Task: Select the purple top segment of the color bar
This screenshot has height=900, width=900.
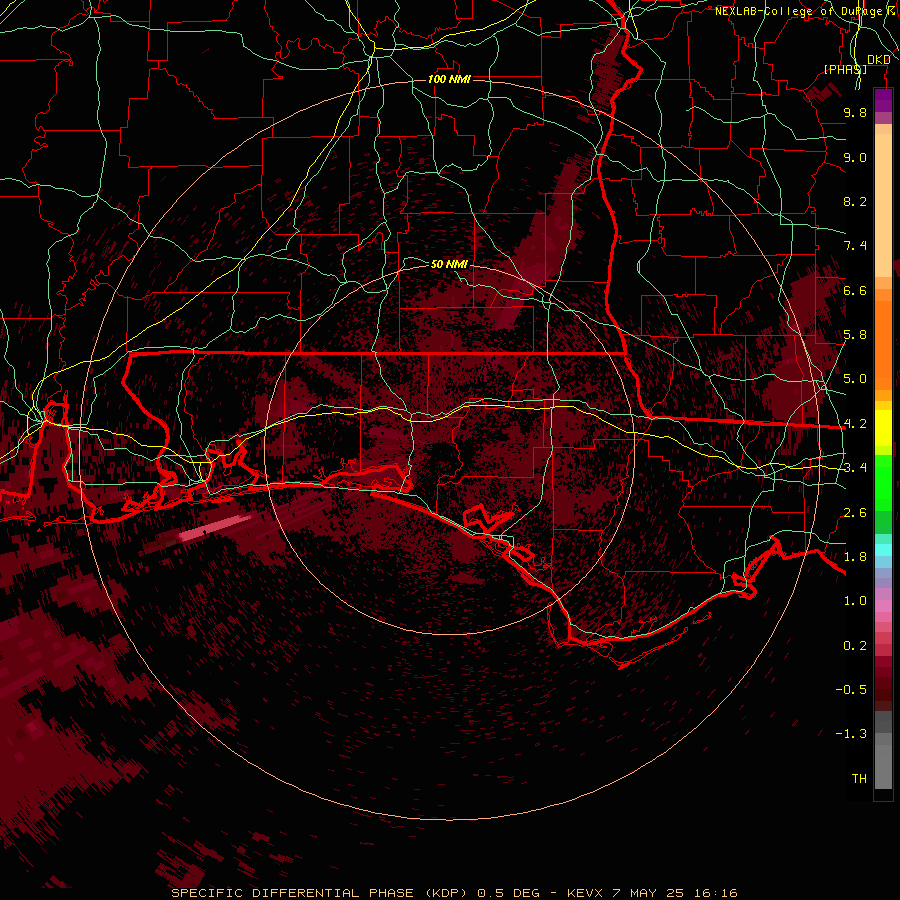Action: click(x=883, y=100)
